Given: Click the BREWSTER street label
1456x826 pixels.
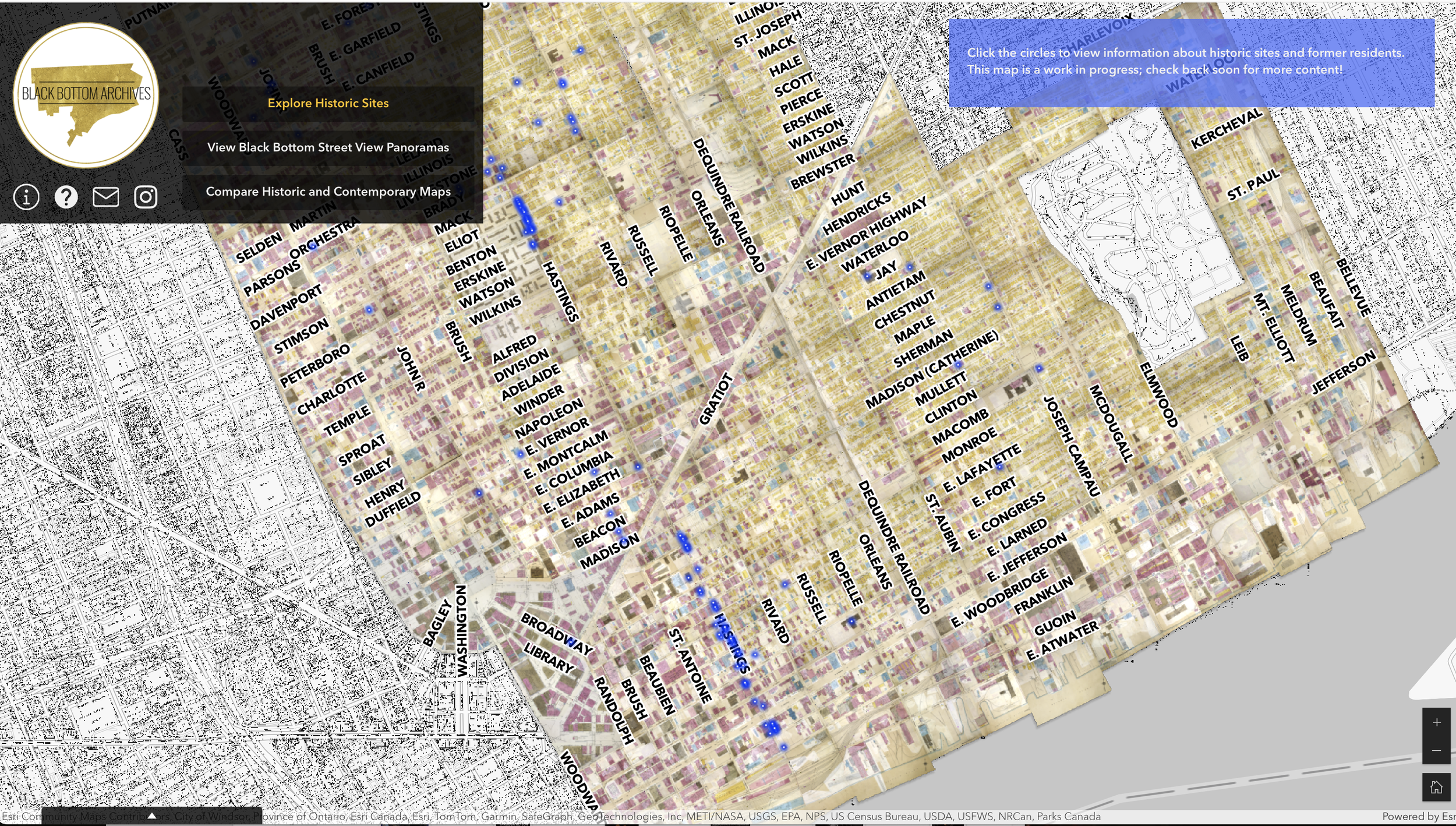Looking at the screenshot, I should point(822,172).
